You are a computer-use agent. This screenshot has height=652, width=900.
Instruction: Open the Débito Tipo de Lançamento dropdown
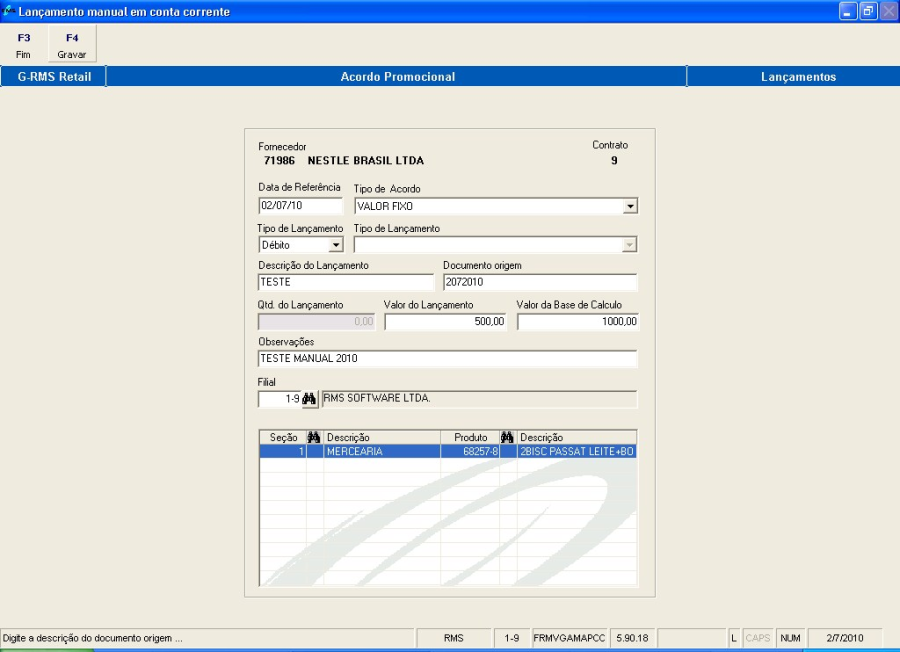336,245
